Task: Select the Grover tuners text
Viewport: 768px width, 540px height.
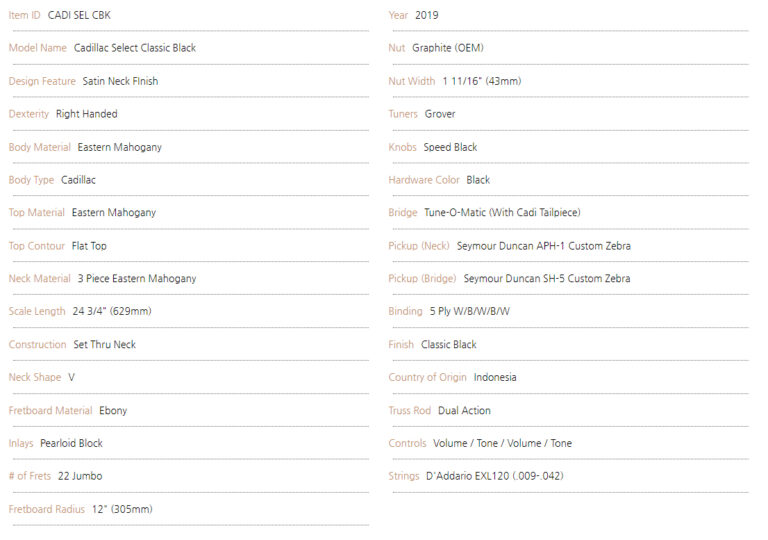Action: click(440, 114)
